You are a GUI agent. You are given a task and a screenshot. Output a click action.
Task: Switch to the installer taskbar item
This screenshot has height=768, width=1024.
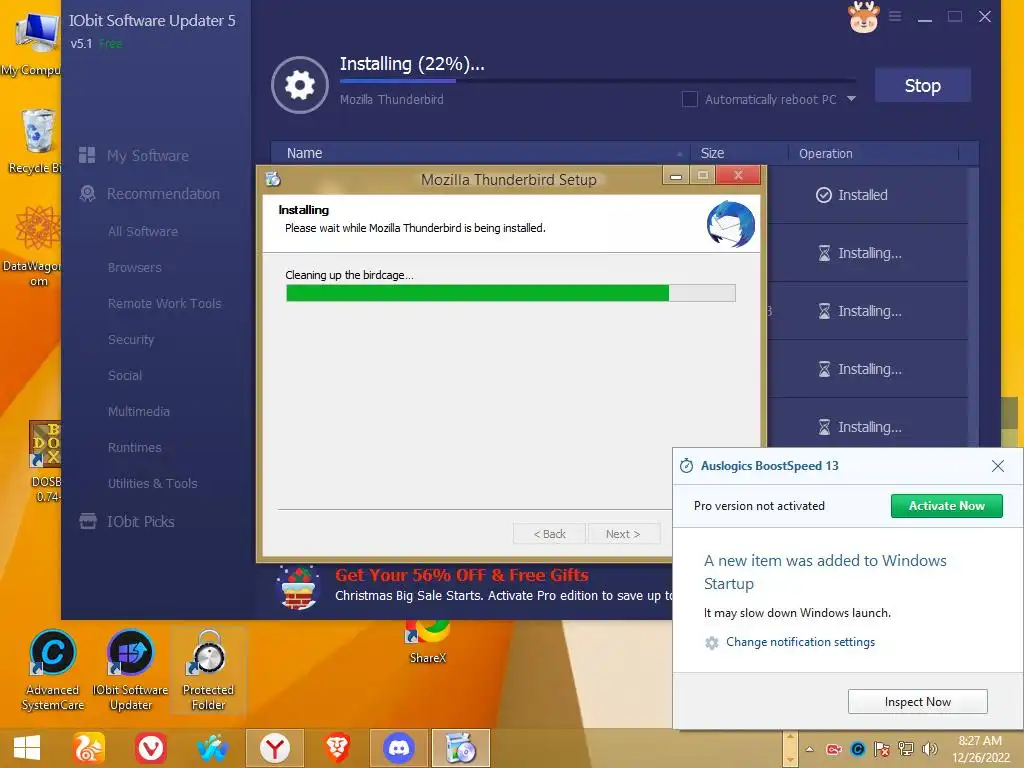pyautogui.click(x=461, y=748)
